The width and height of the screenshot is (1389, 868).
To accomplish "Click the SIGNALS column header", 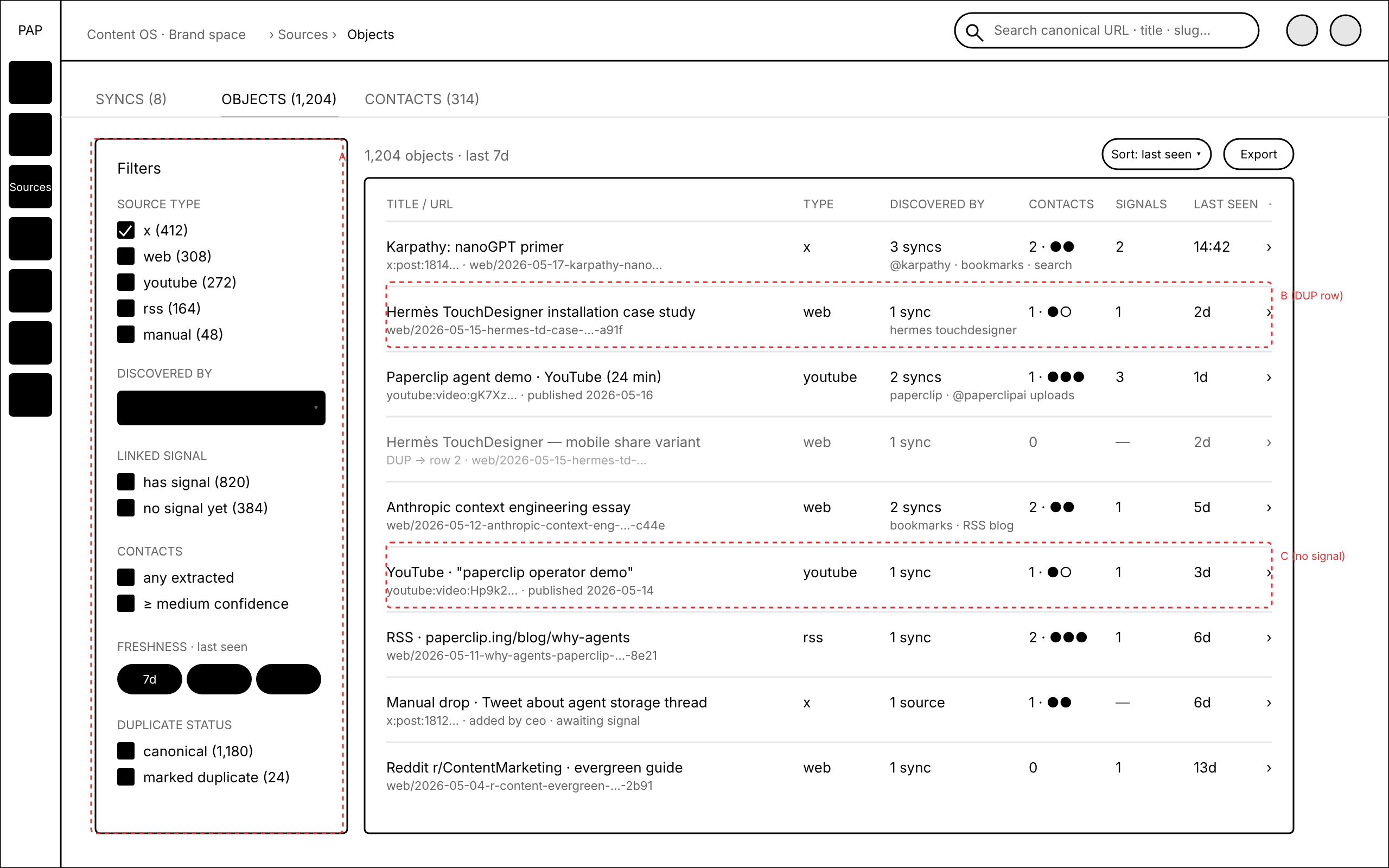I will click(1140, 205).
